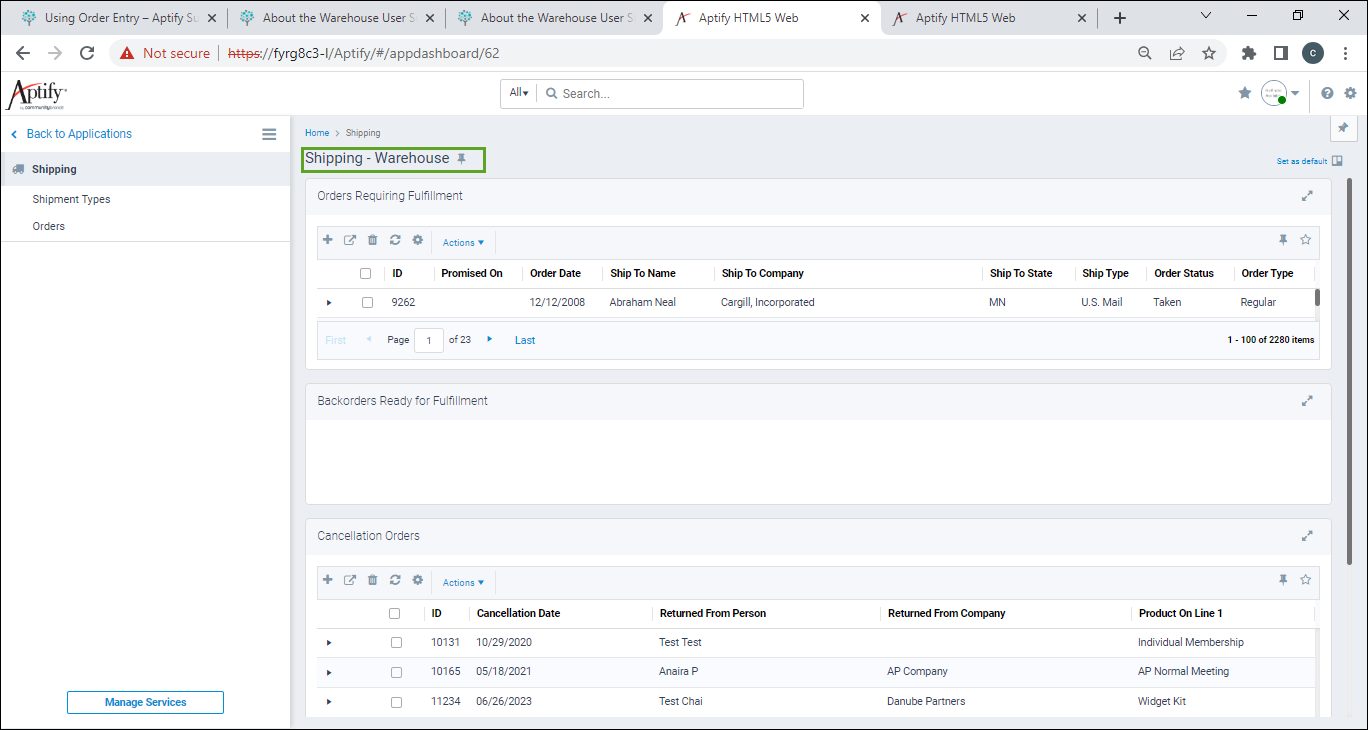This screenshot has height=730, width=1368.
Task: Maximize the Orders Requiring Fulfillment panel
Action: [1307, 196]
